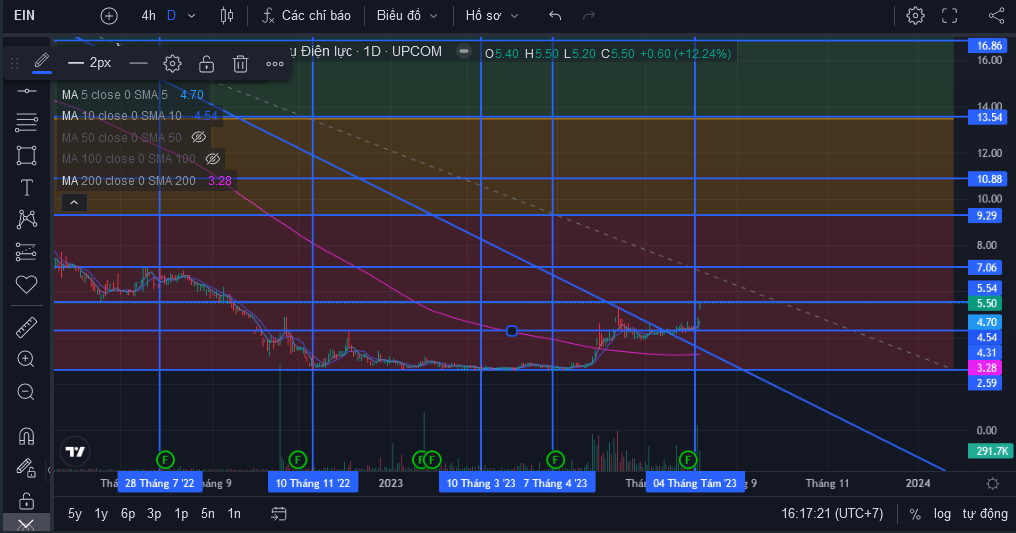Screen dimensions: 1016x533
Task: Click the lock drawing icon in floating toolbar
Action: click(x=206, y=63)
